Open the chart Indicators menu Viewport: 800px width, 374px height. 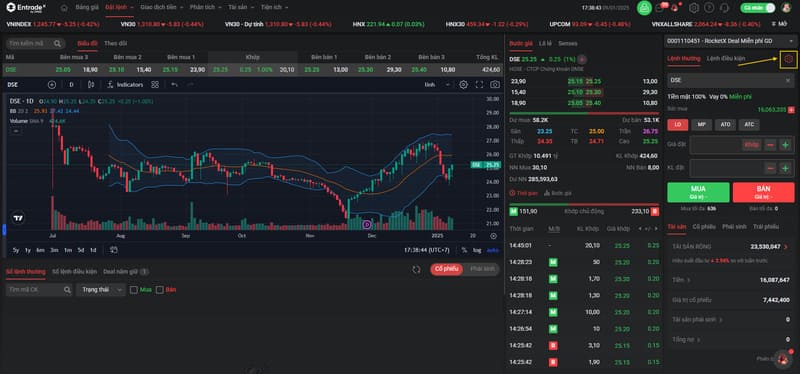pyautogui.click(x=126, y=85)
